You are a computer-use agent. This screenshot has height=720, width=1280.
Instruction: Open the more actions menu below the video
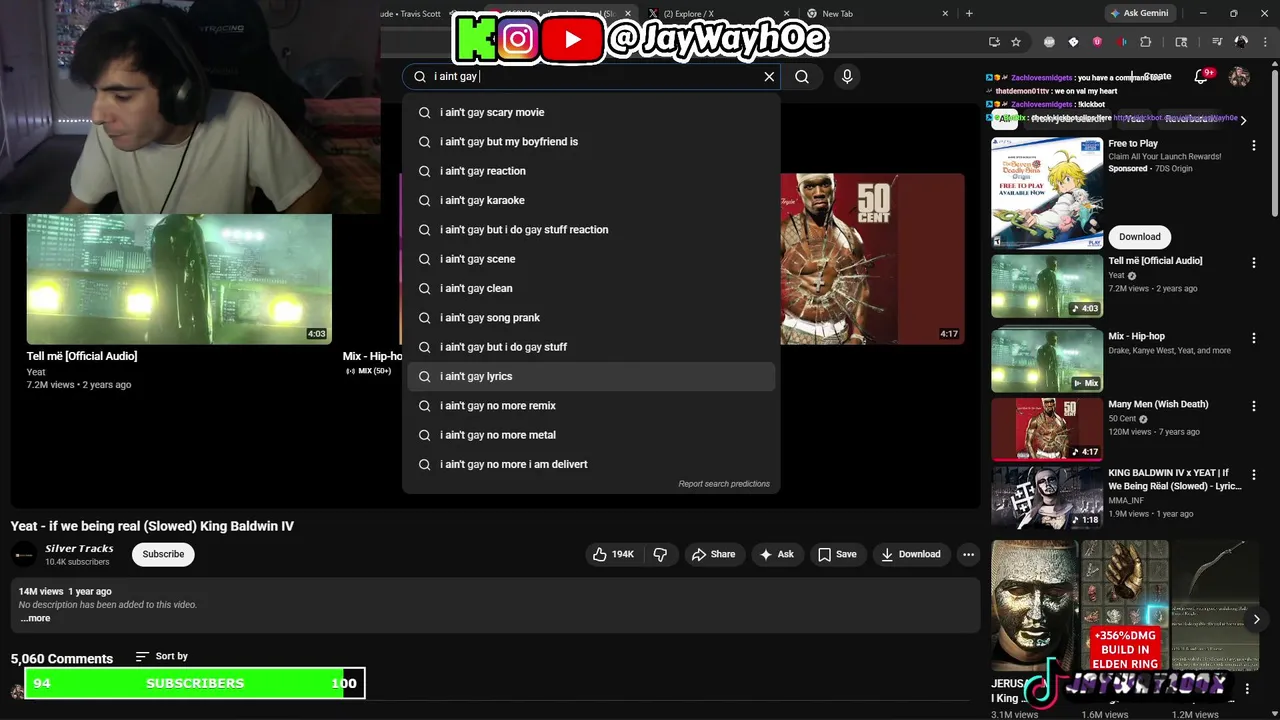(968, 554)
